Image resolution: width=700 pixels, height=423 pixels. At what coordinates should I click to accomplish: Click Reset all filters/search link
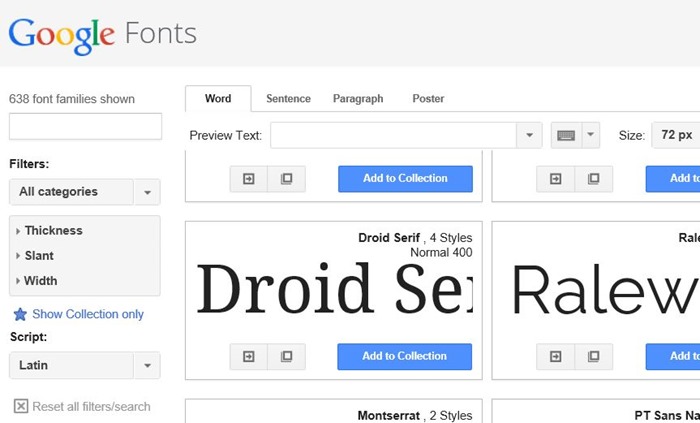tap(92, 406)
